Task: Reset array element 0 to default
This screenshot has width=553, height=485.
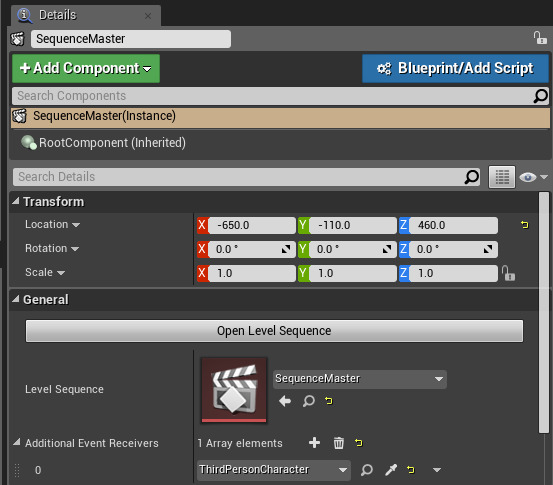Action: pos(411,470)
